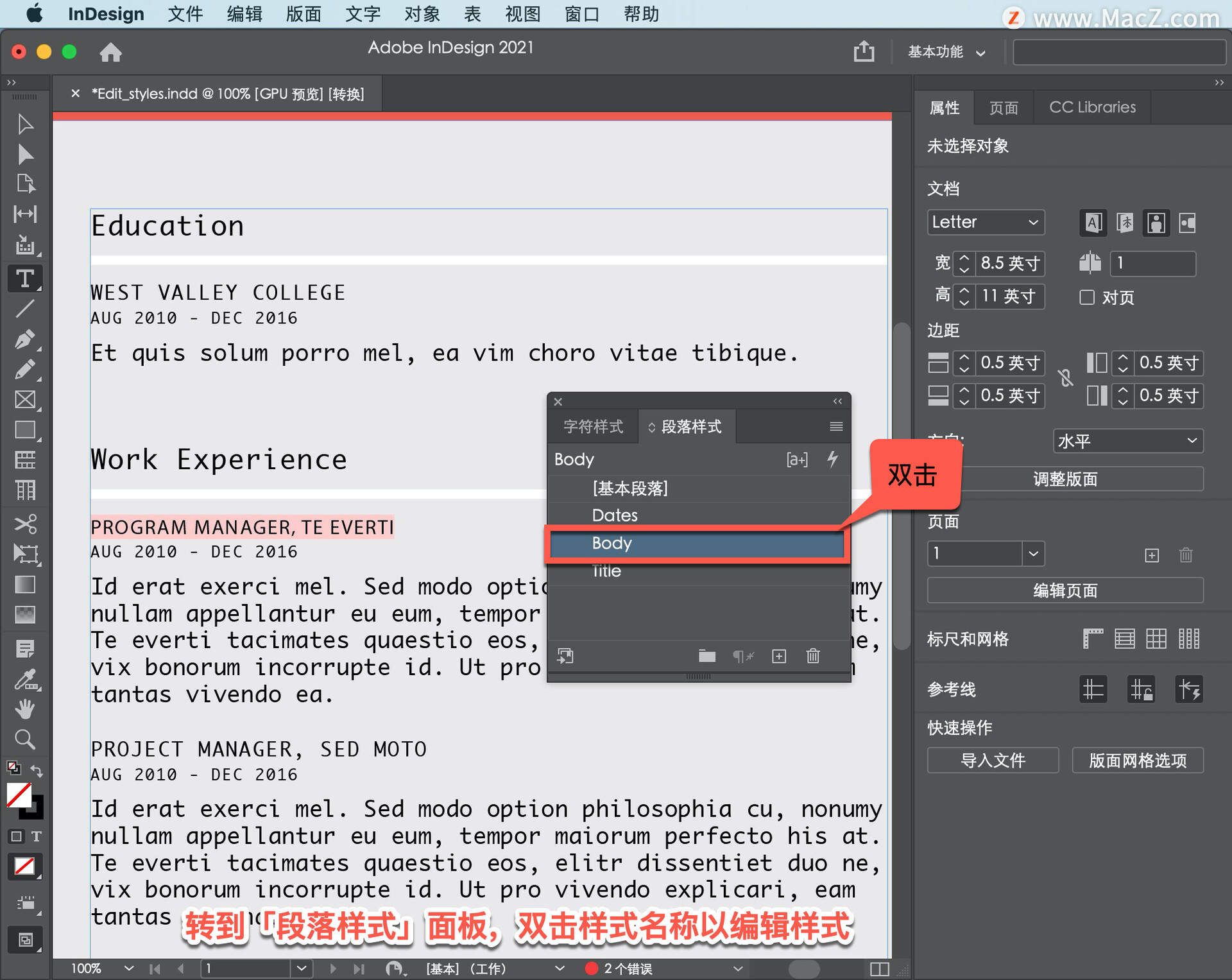Toggle the margin link chain icon

tap(1066, 379)
